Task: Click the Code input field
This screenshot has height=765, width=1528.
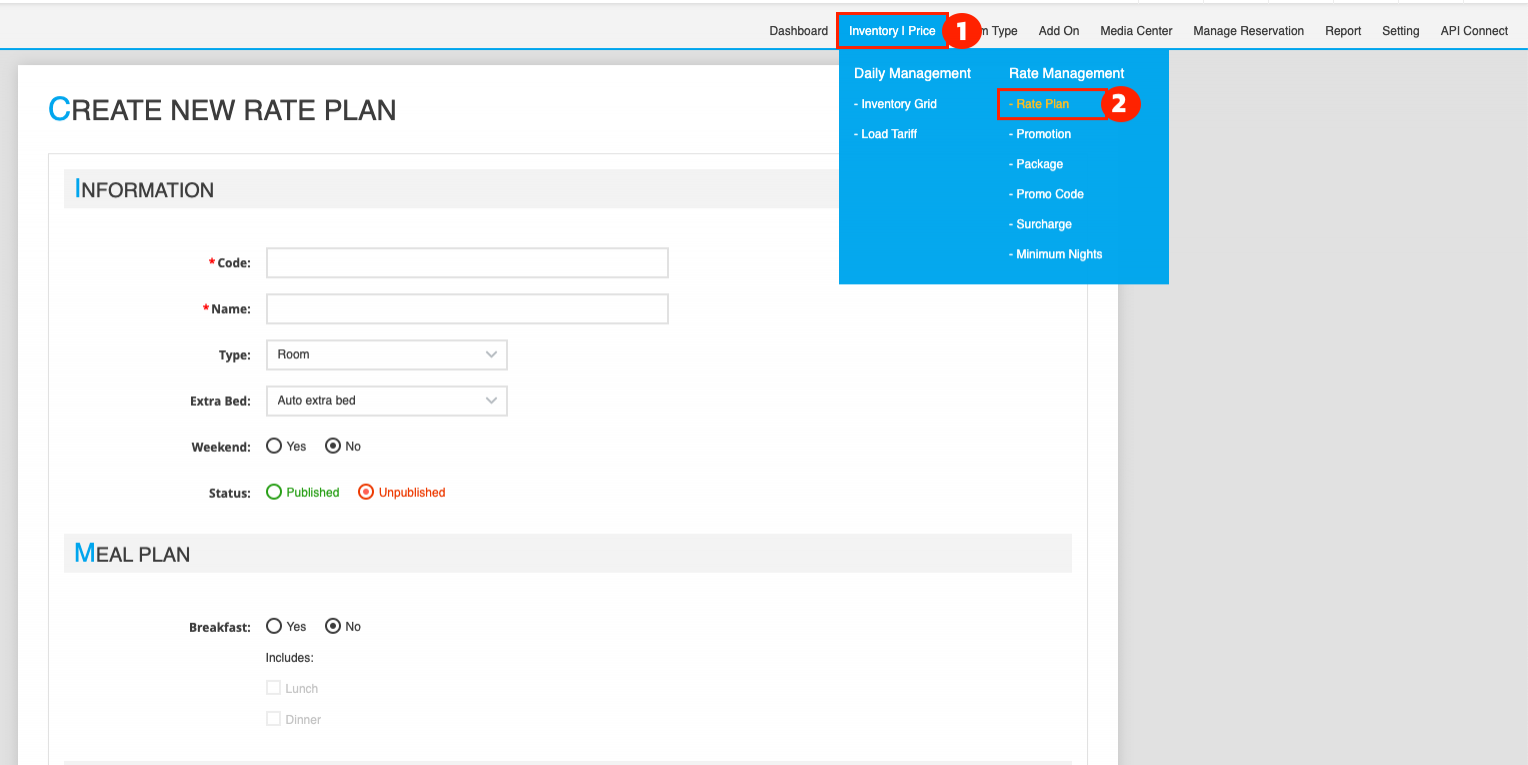Action: tap(467, 263)
